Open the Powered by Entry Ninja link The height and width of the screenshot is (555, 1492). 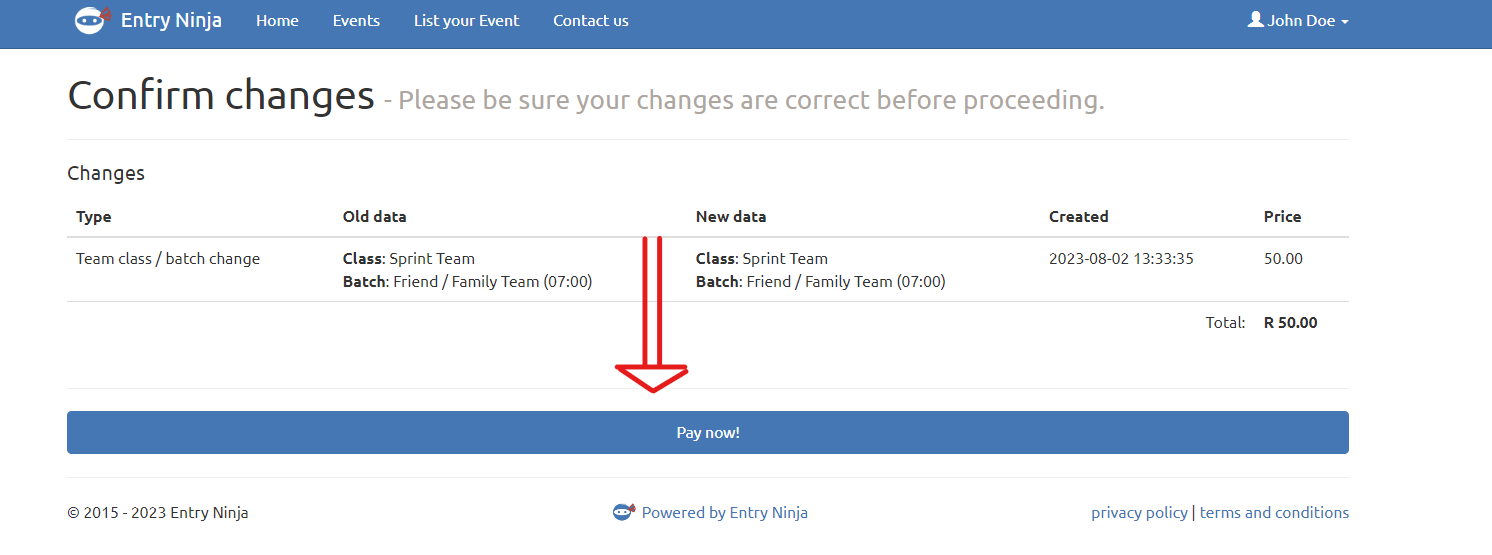[x=724, y=512]
